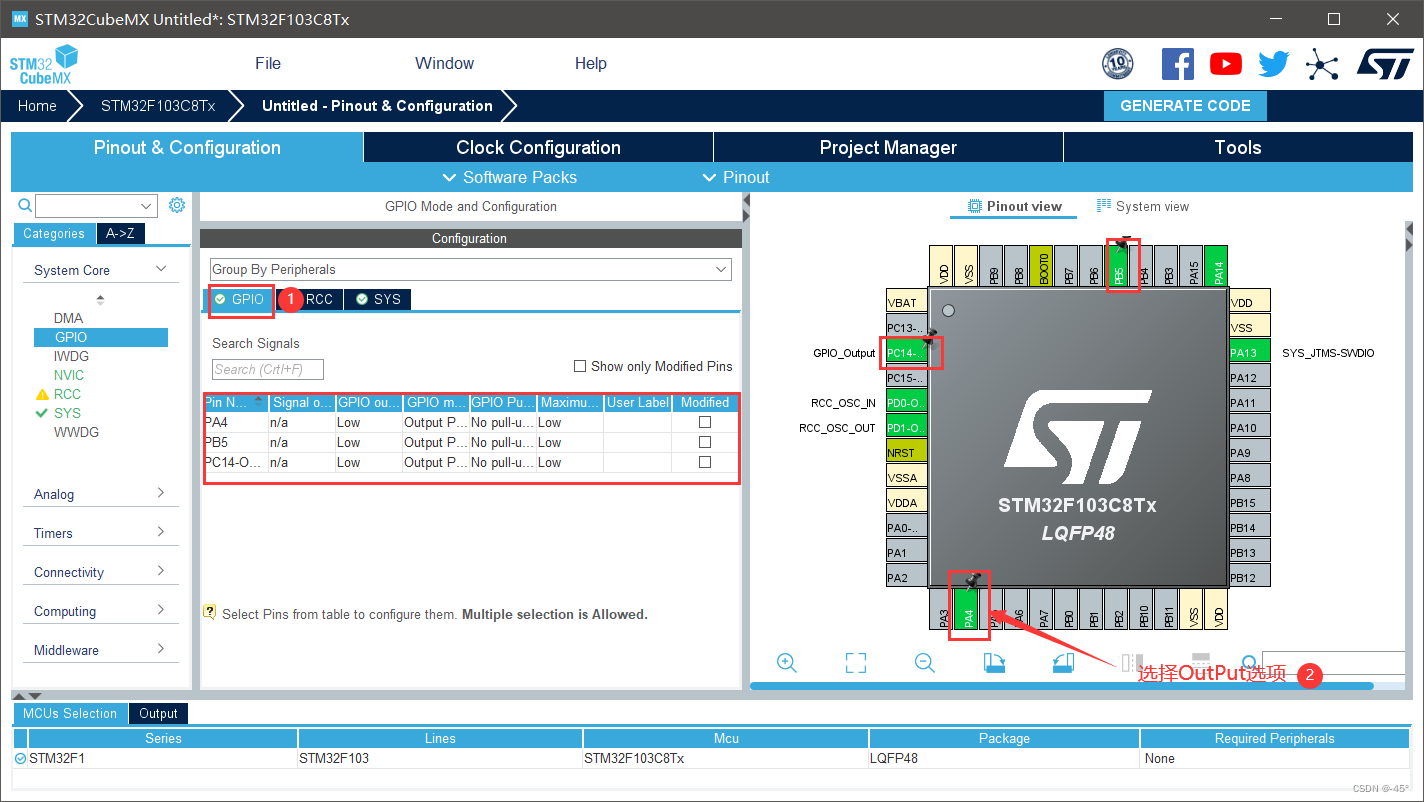Click the PA9 pin on the chip

(1250, 453)
